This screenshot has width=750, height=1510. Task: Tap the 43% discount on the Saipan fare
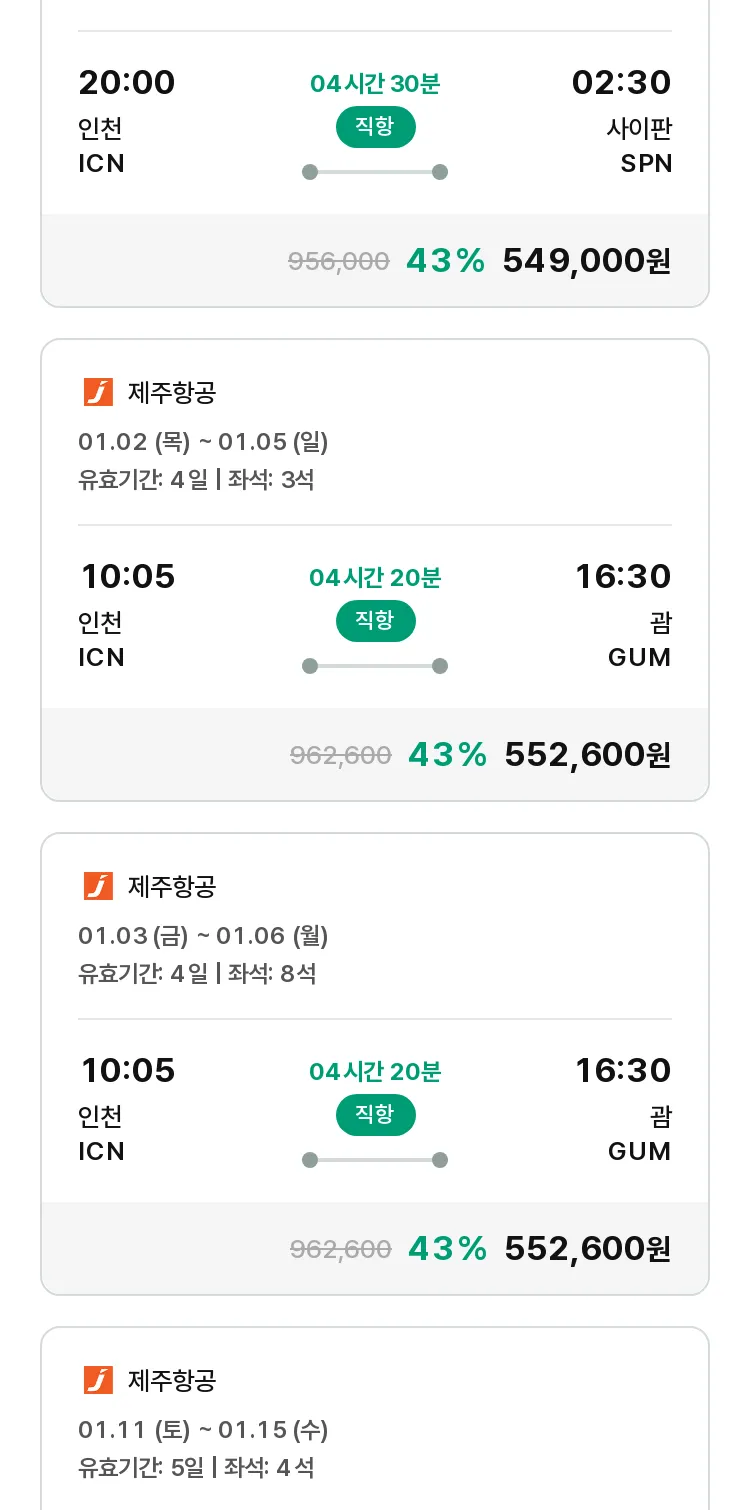pos(445,261)
